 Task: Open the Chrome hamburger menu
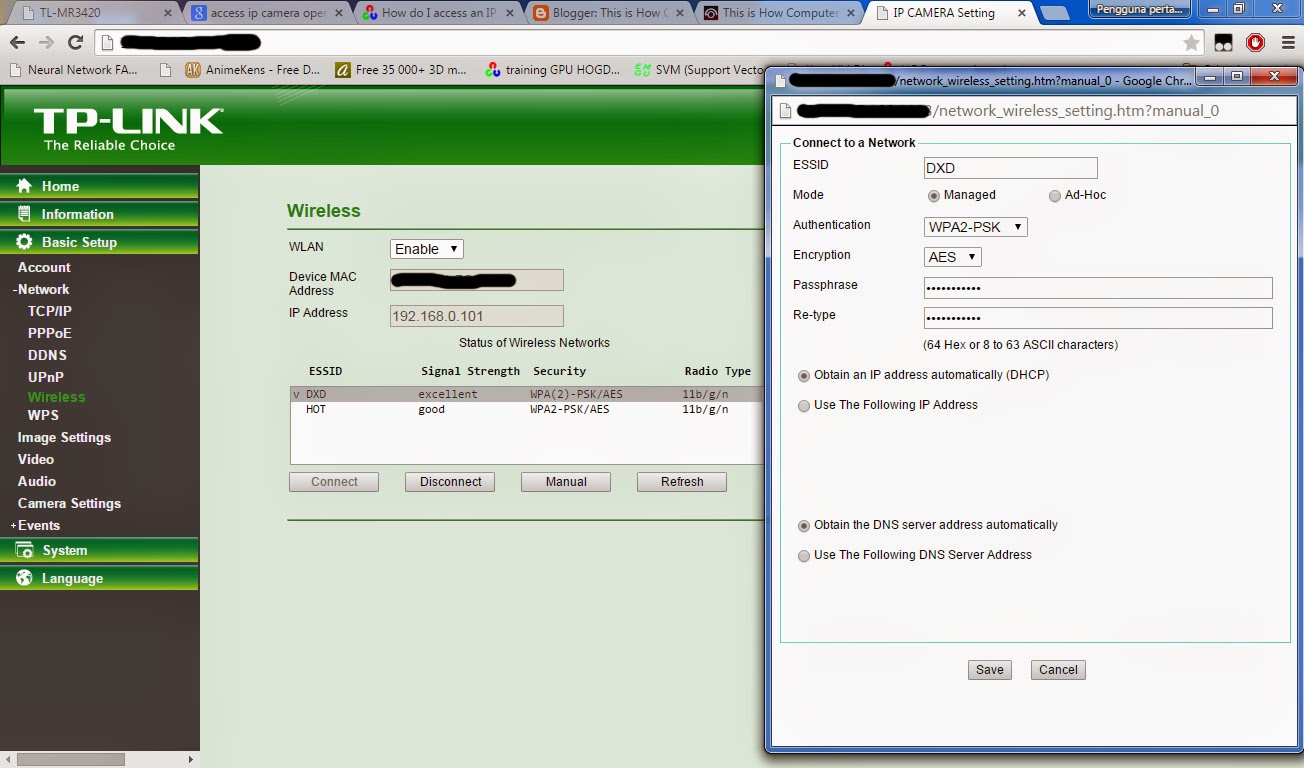click(x=1286, y=43)
